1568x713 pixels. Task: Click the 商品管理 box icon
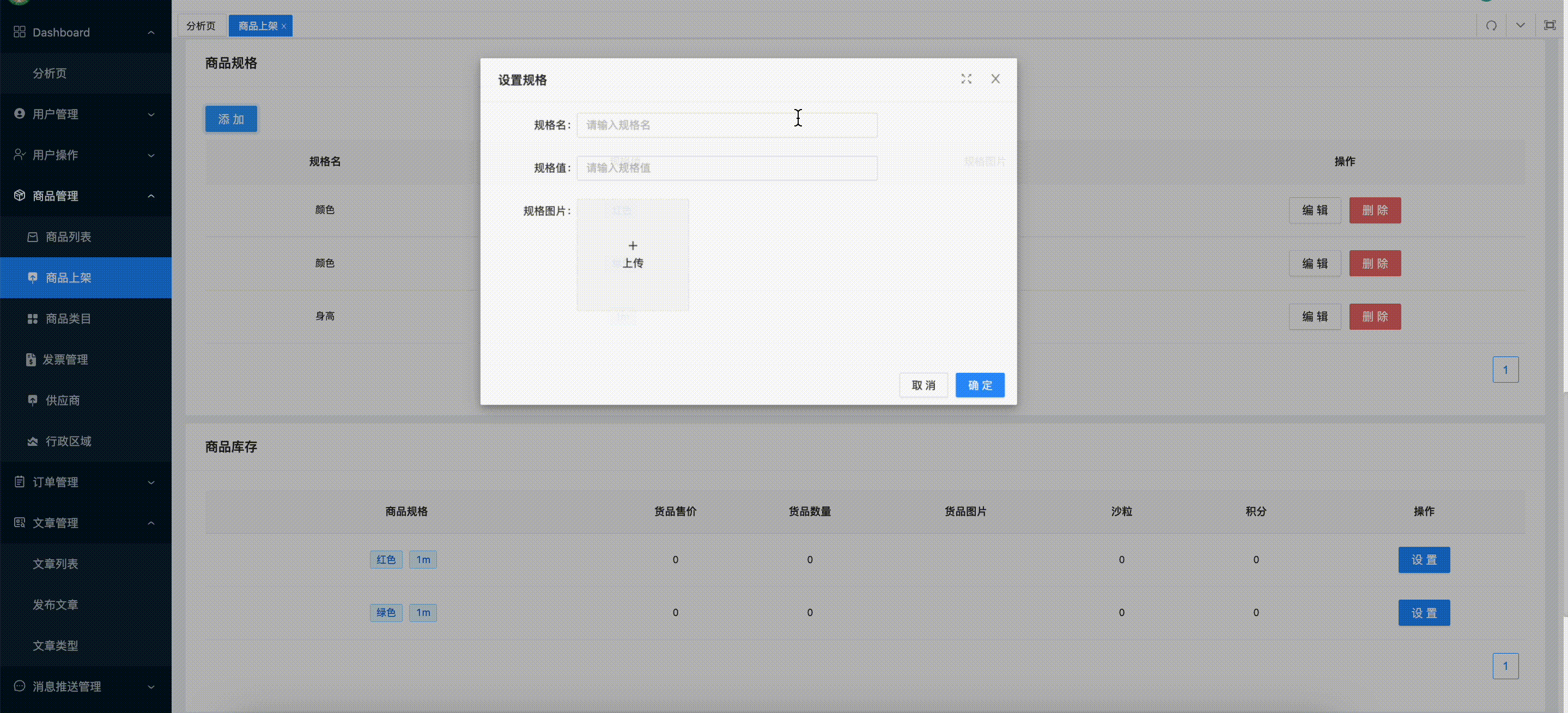(20, 196)
